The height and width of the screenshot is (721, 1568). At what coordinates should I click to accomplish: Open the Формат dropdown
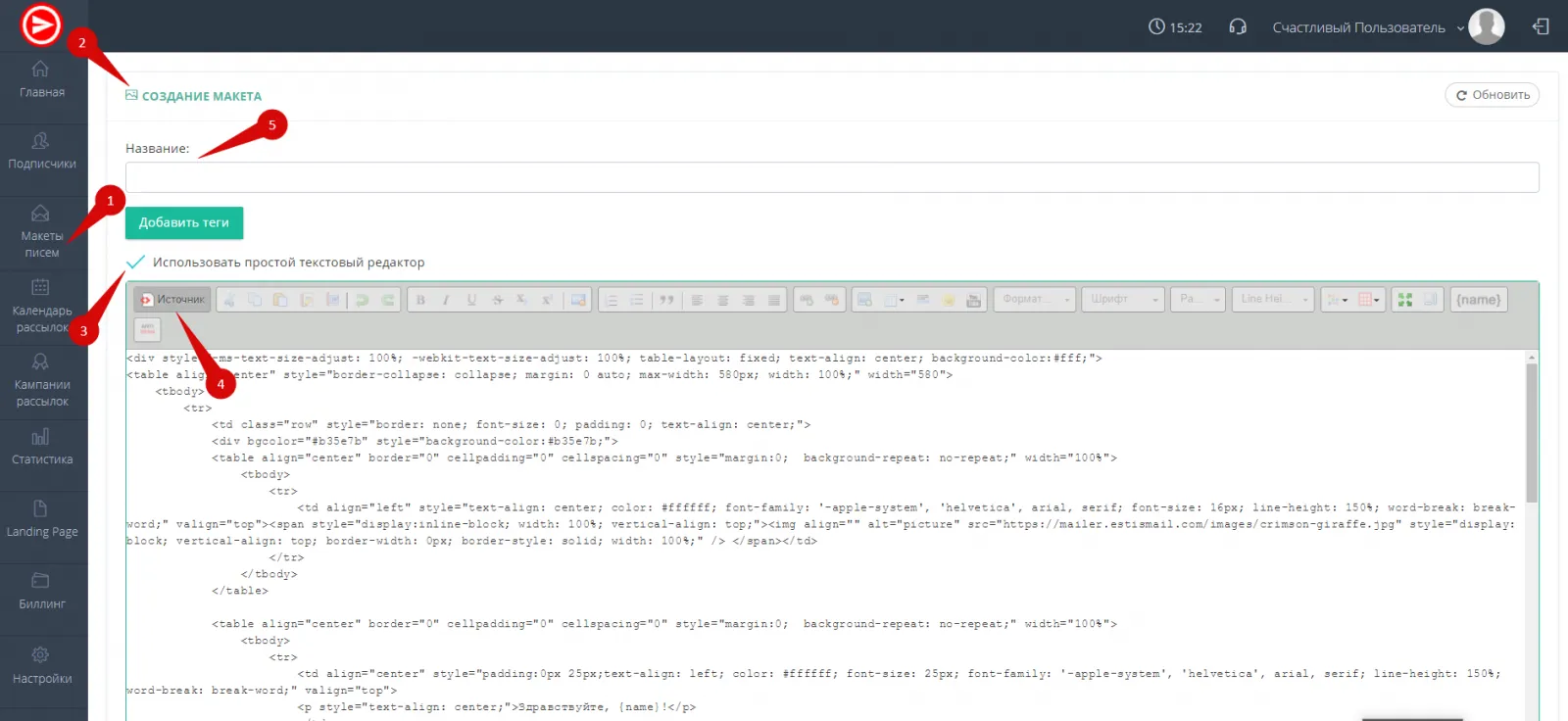pyautogui.click(x=1034, y=300)
